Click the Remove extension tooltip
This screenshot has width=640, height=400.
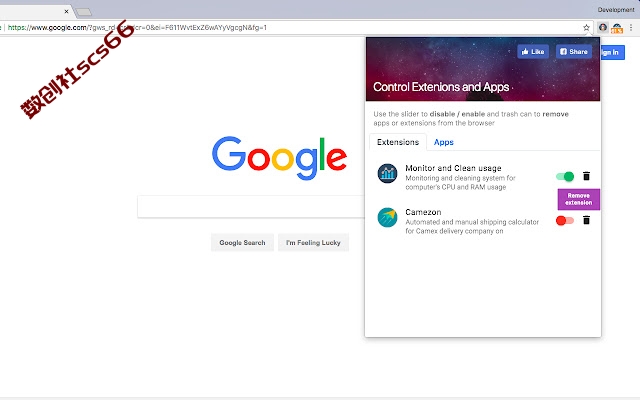[579, 199]
